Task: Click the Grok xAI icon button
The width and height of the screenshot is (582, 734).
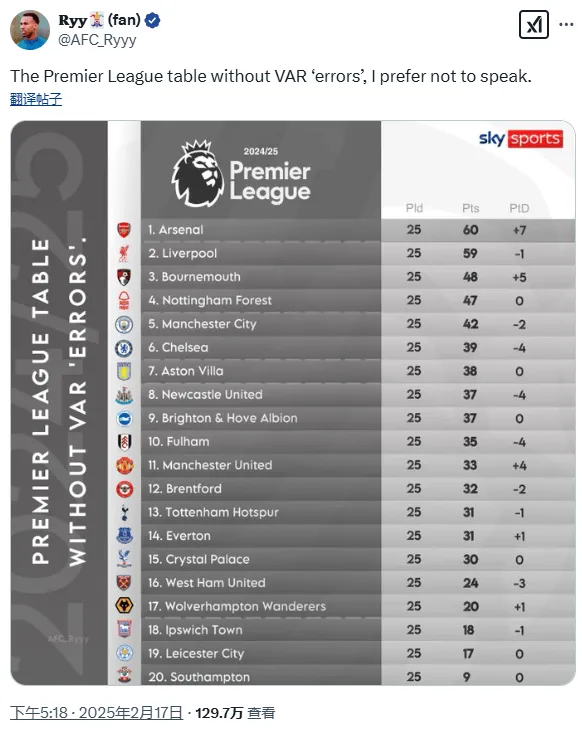Action: 533,24
